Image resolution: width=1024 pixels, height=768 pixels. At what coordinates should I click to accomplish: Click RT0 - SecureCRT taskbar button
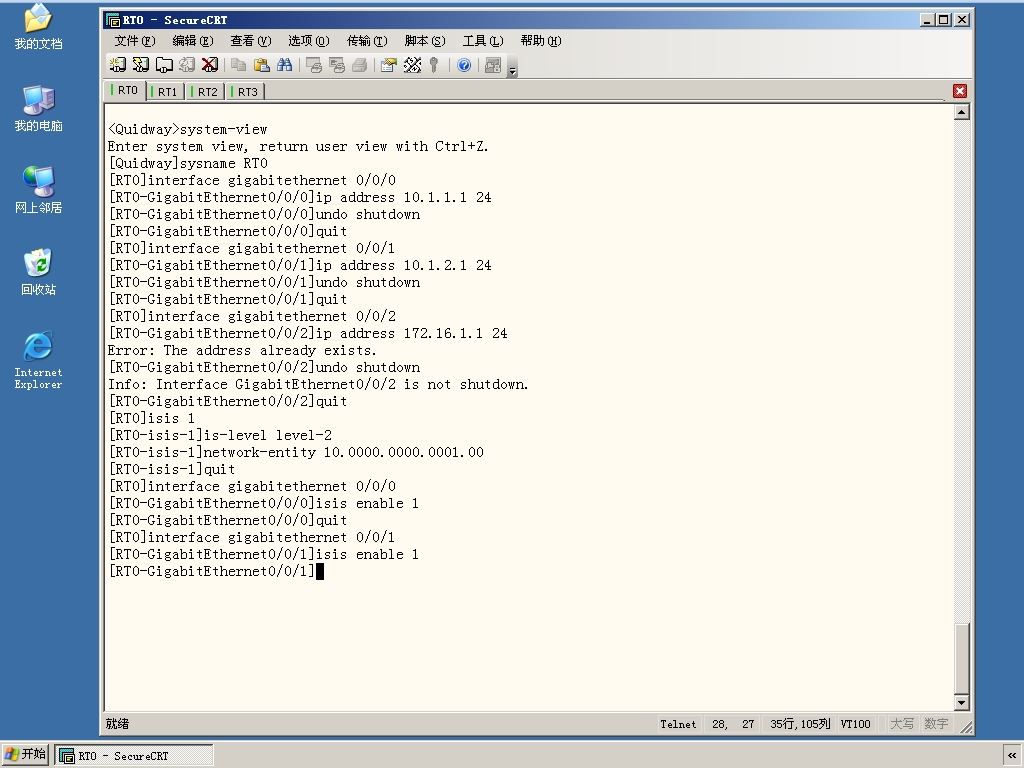coord(135,756)
